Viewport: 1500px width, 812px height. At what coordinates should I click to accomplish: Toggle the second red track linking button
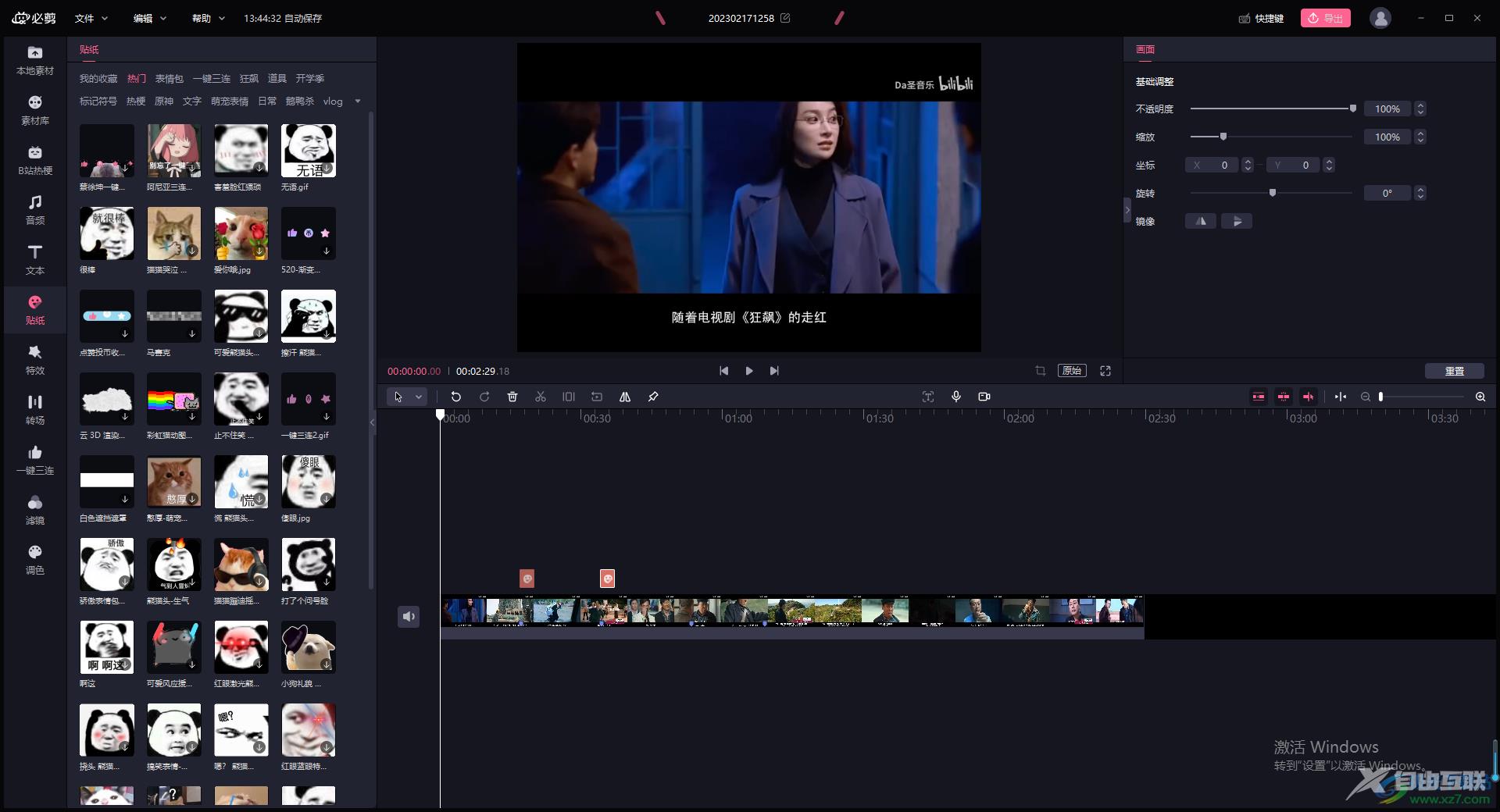(x=1284, y=397)
